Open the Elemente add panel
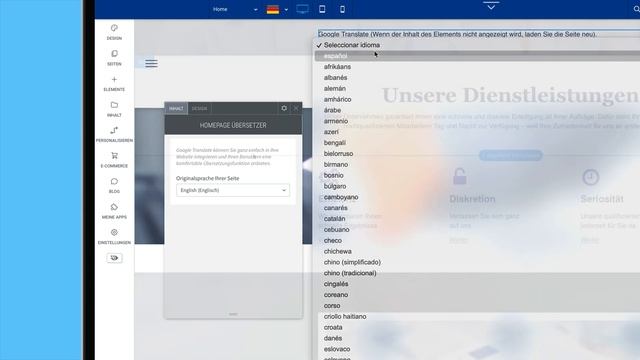640x360 pixels. pyautogui.click(x=114, y=84)
